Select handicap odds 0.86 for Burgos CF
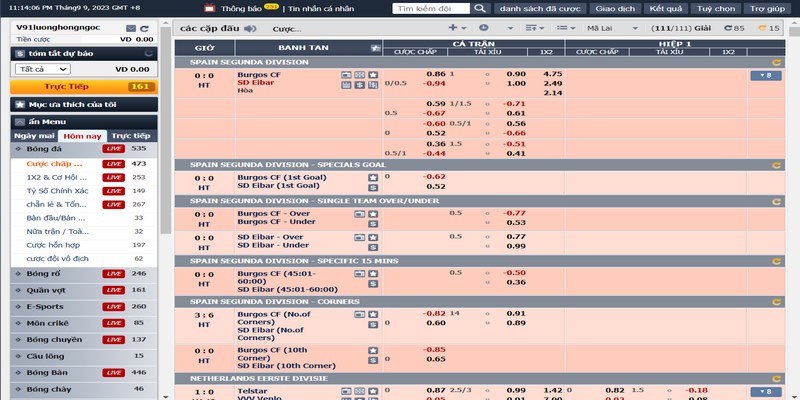This screenshot has height=400, width=800. (x=436, y=74)
